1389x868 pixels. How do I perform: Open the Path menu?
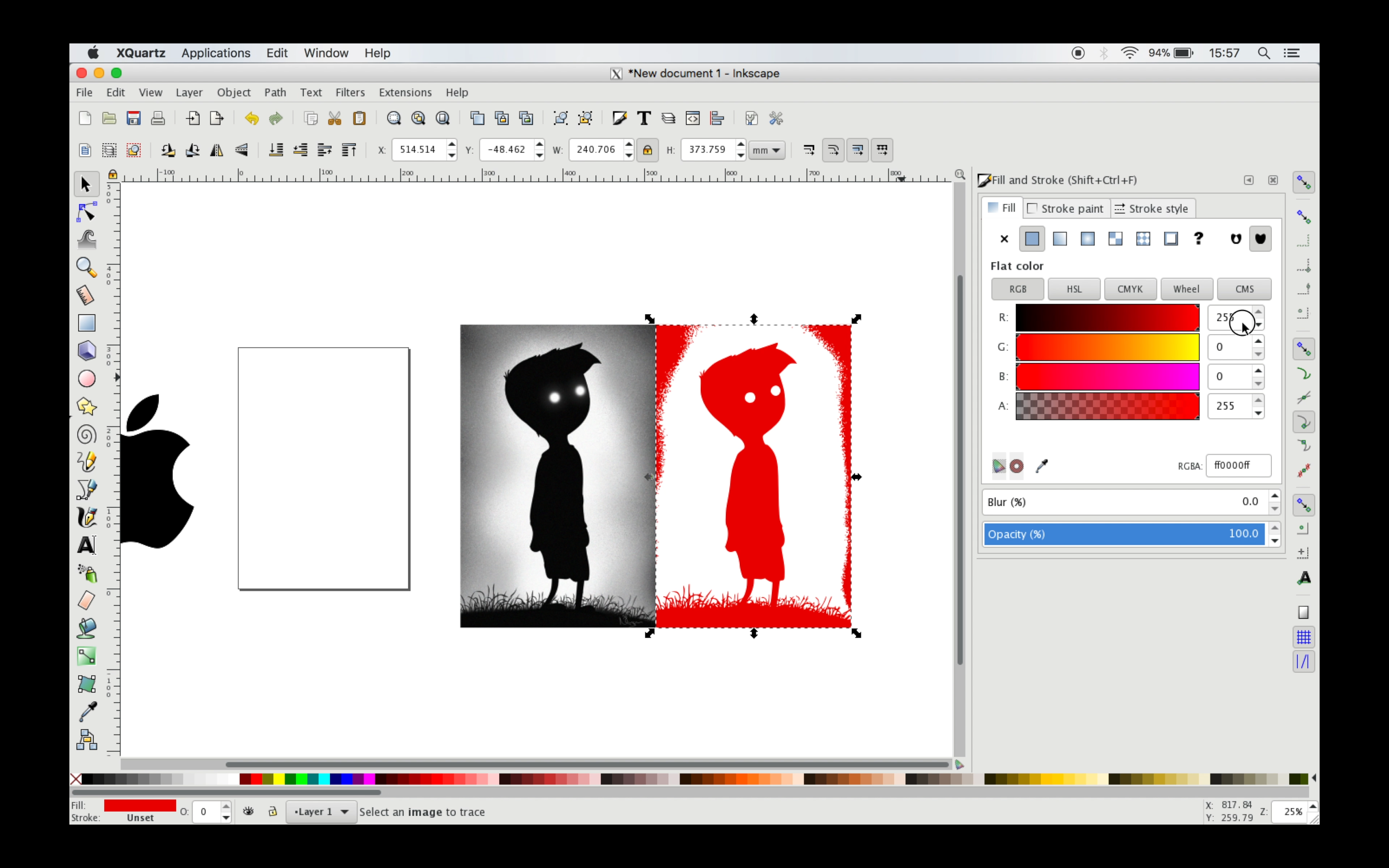pos(275,93)
